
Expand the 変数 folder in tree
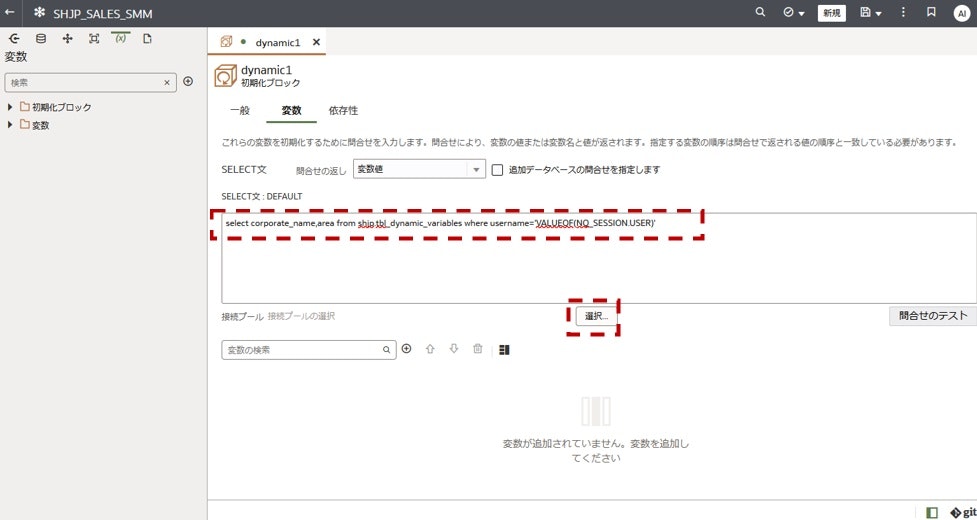point(10,125)
